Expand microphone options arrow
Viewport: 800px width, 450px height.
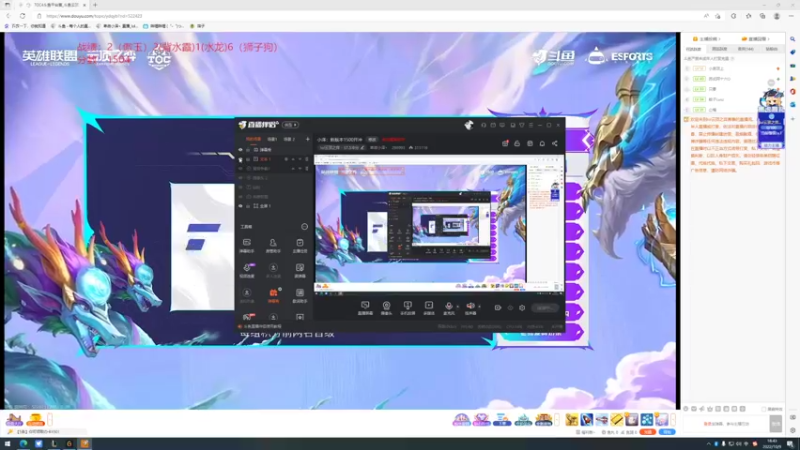pyautogui.click(x=457, y=307)
